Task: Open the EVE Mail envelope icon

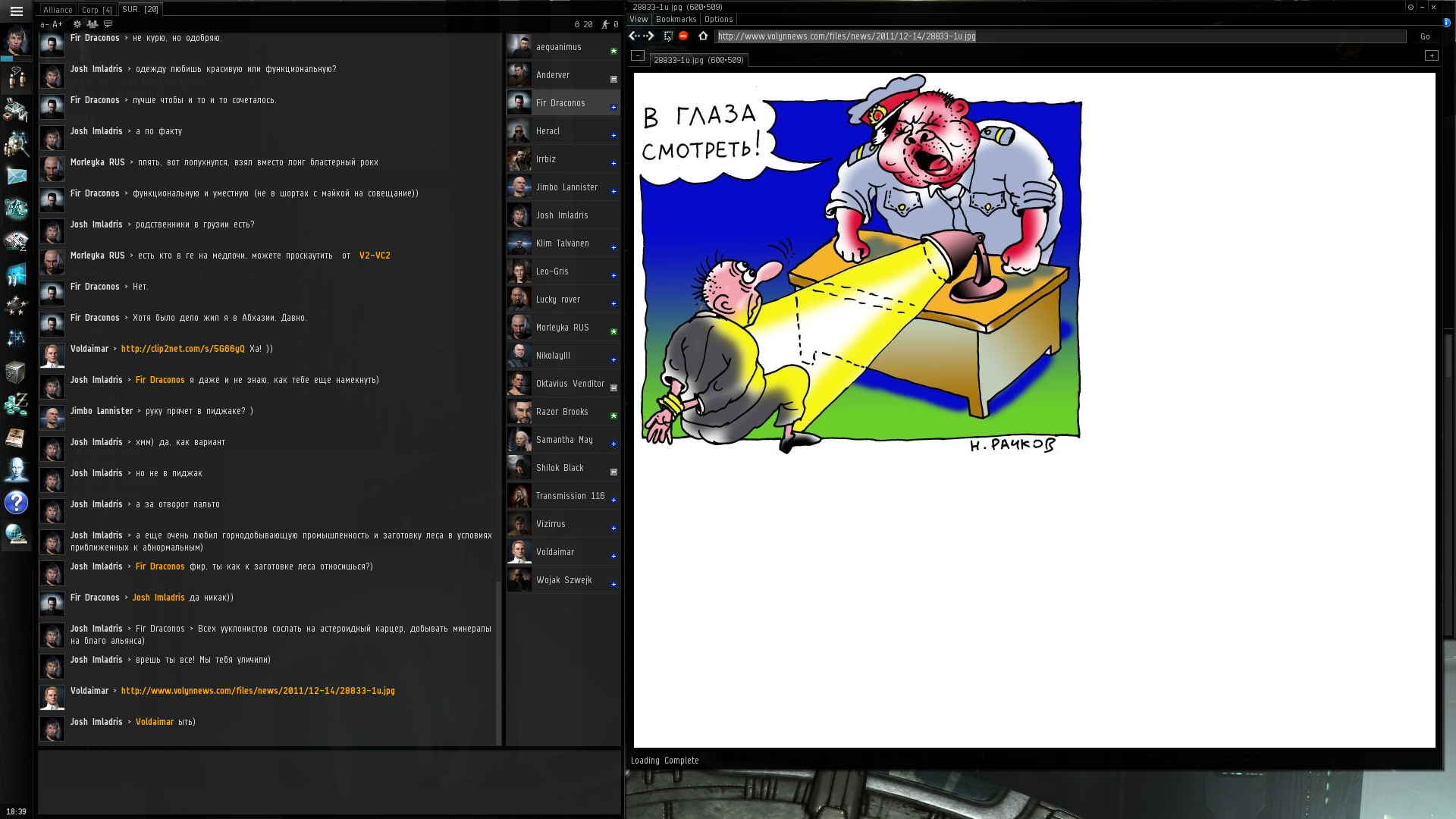Action: pos(16,176)
